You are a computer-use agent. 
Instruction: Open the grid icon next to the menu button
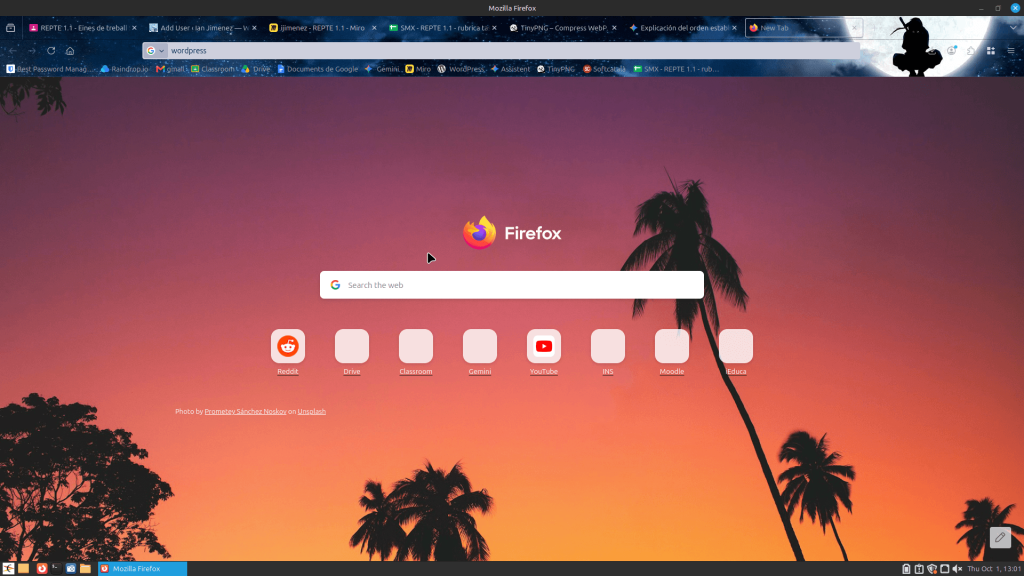pos(991,50)
